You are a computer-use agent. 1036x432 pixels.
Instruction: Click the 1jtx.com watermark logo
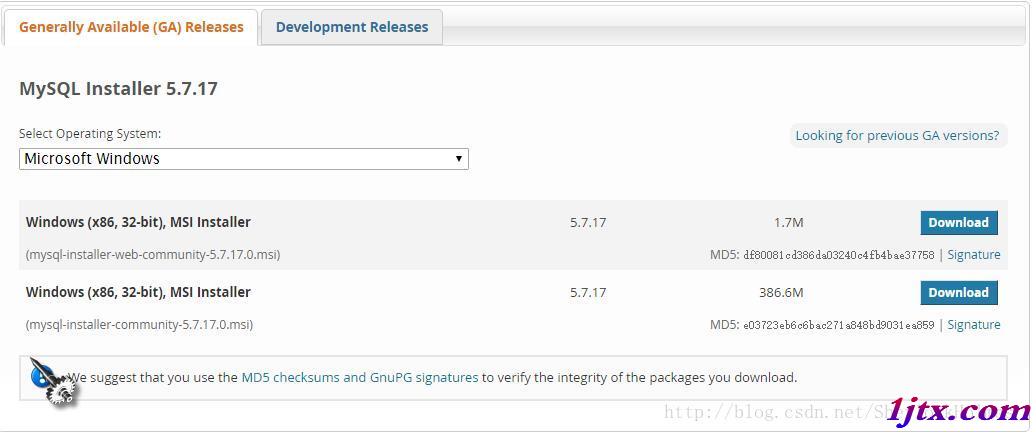coord(958,411)
